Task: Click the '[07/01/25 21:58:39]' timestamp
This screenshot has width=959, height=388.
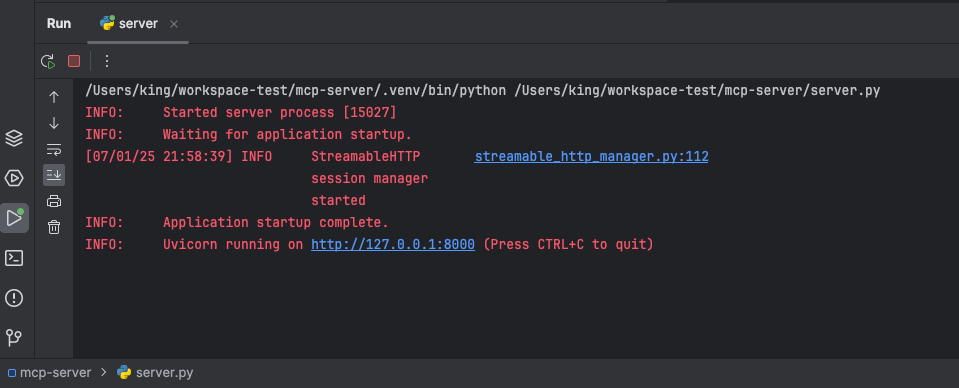Action: click(x=159, y=157)
